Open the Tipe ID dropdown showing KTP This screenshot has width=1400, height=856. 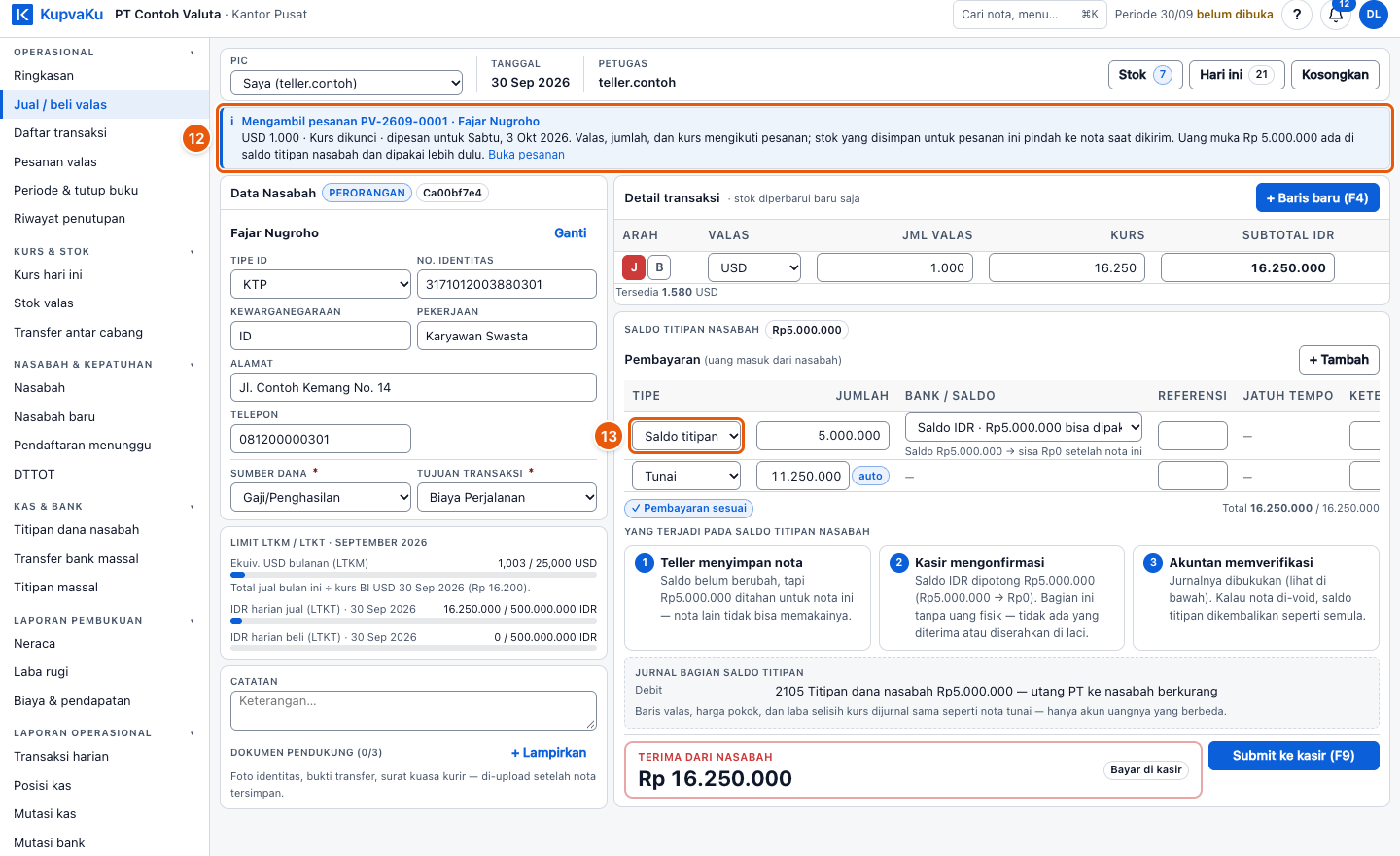point(321,284)
